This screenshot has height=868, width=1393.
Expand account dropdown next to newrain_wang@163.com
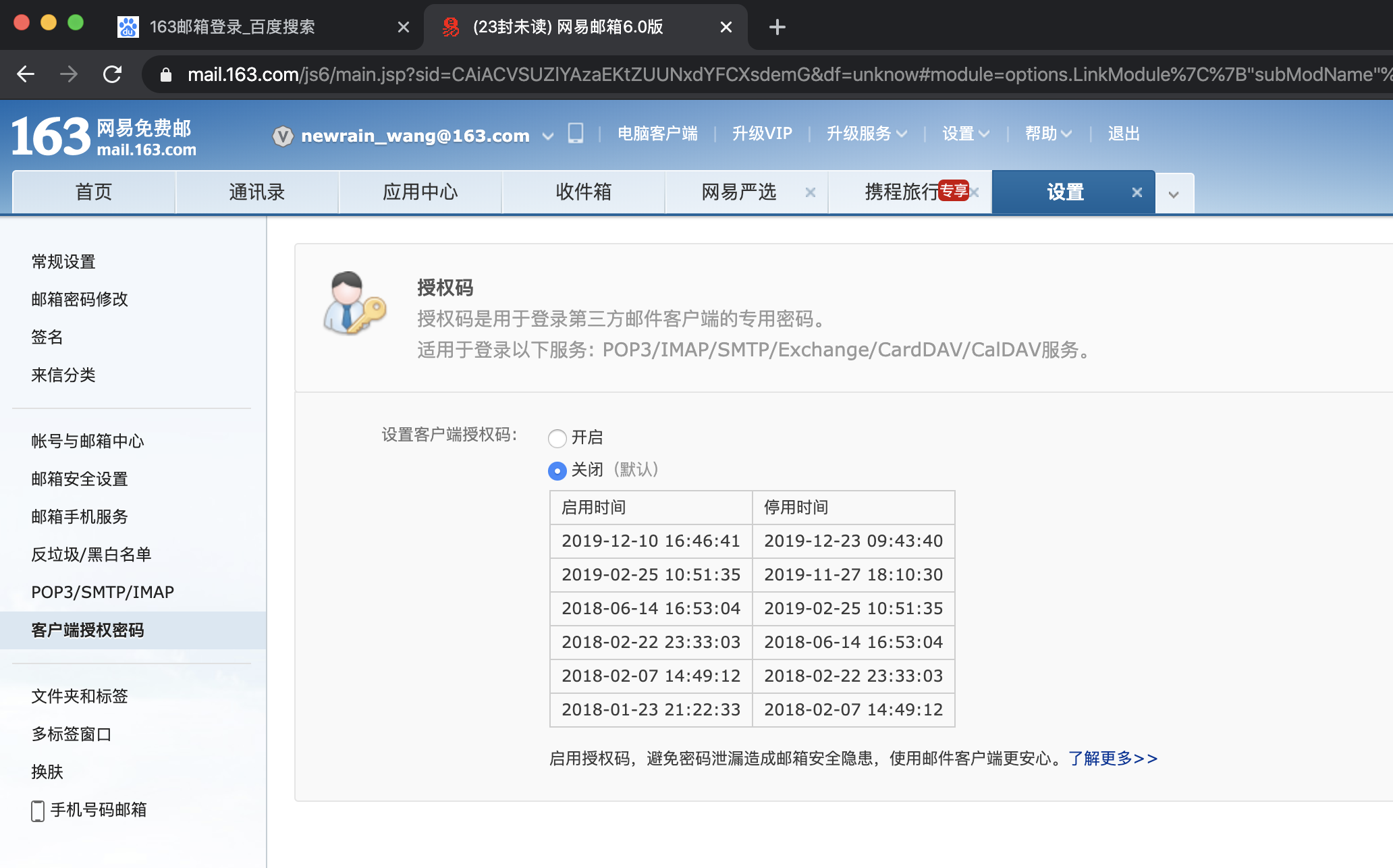548,136
